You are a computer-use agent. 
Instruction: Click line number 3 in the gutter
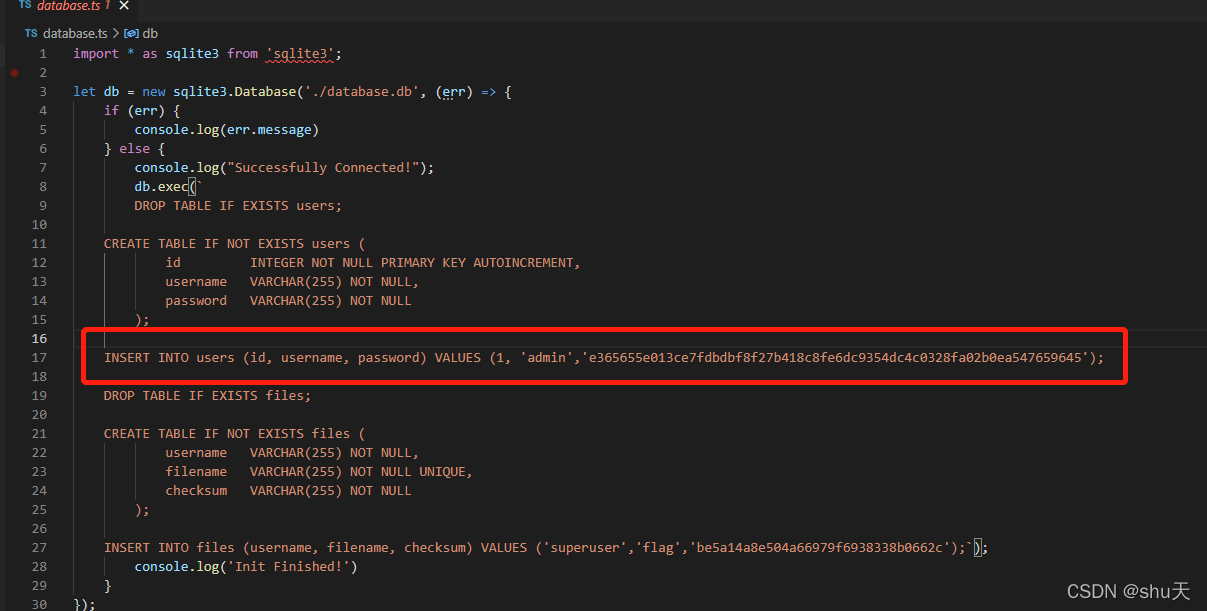43,92
